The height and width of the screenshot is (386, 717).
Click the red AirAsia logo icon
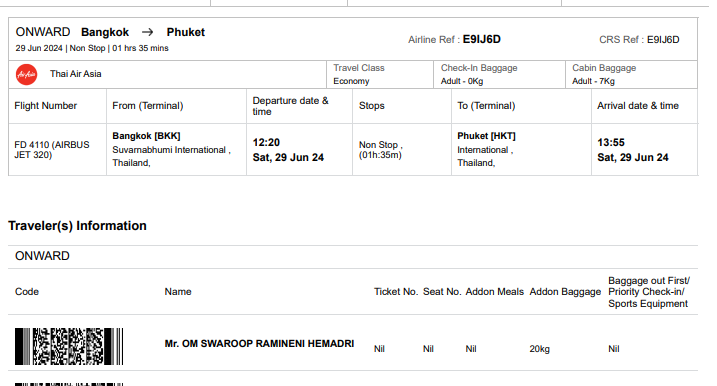coord(27,75)
